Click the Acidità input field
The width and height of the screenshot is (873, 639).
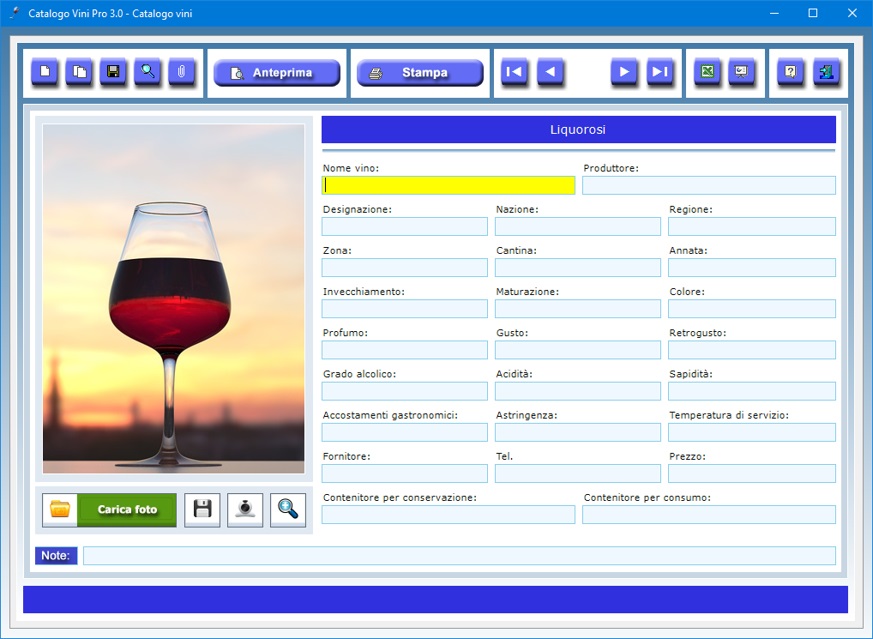(578, 391)
